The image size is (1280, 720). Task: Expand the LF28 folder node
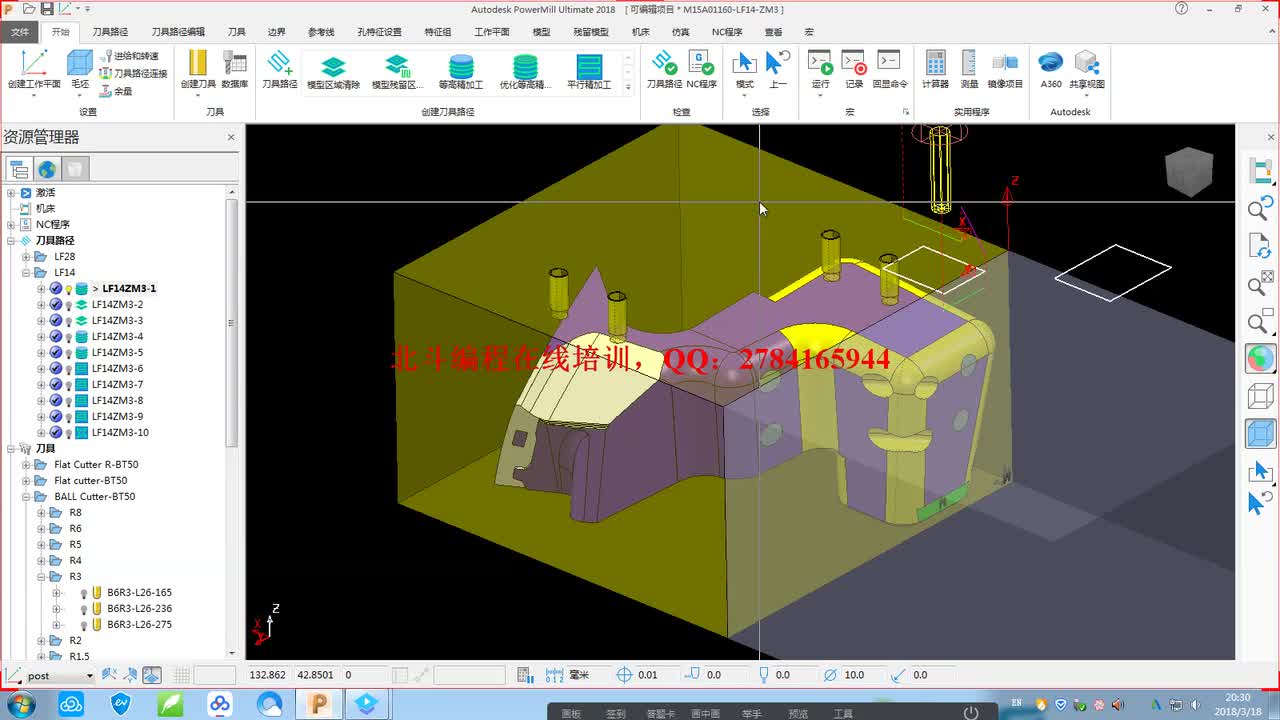pos(27,257)
